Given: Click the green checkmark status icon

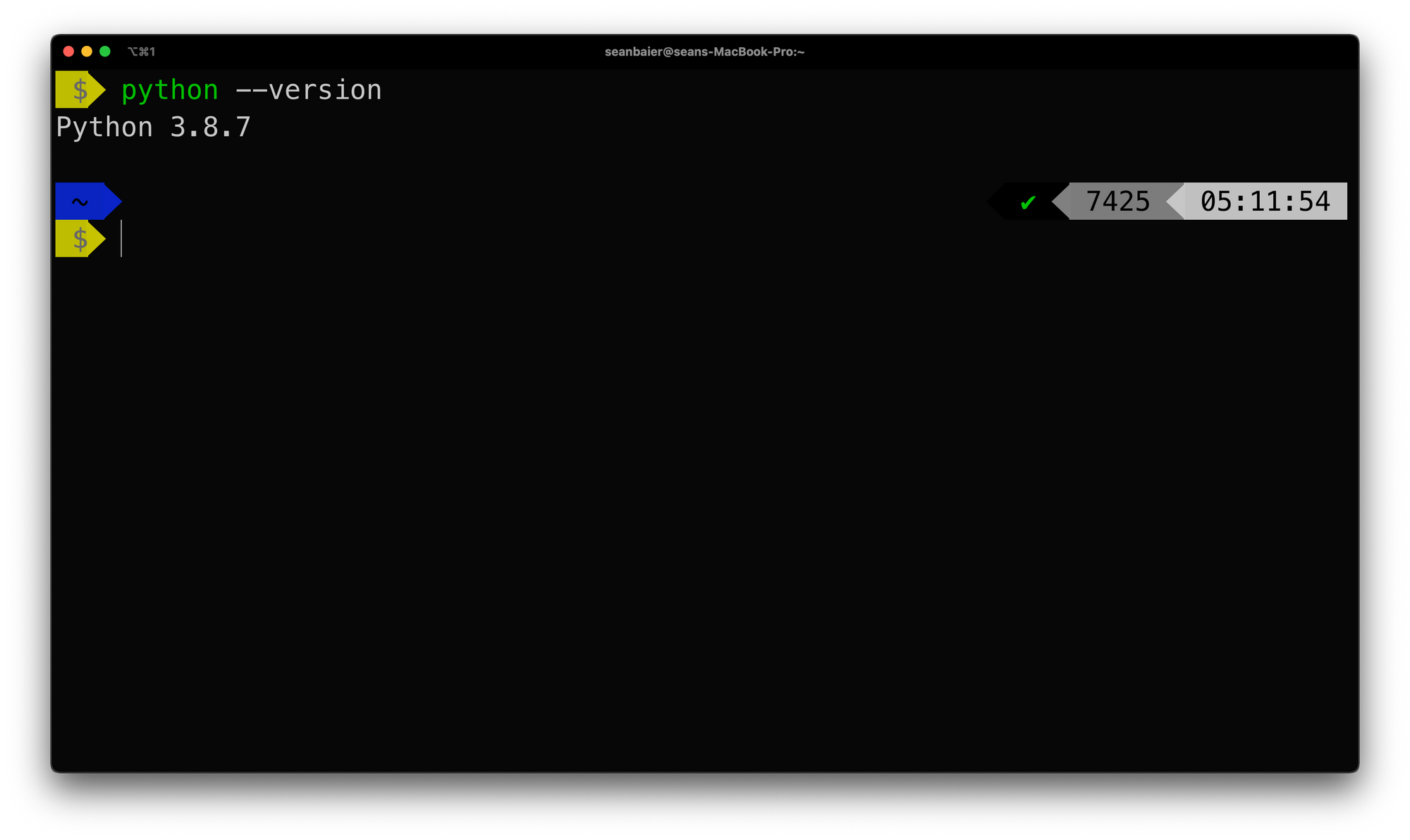Looking at the screenshot, I should (x=1028, y=201).
